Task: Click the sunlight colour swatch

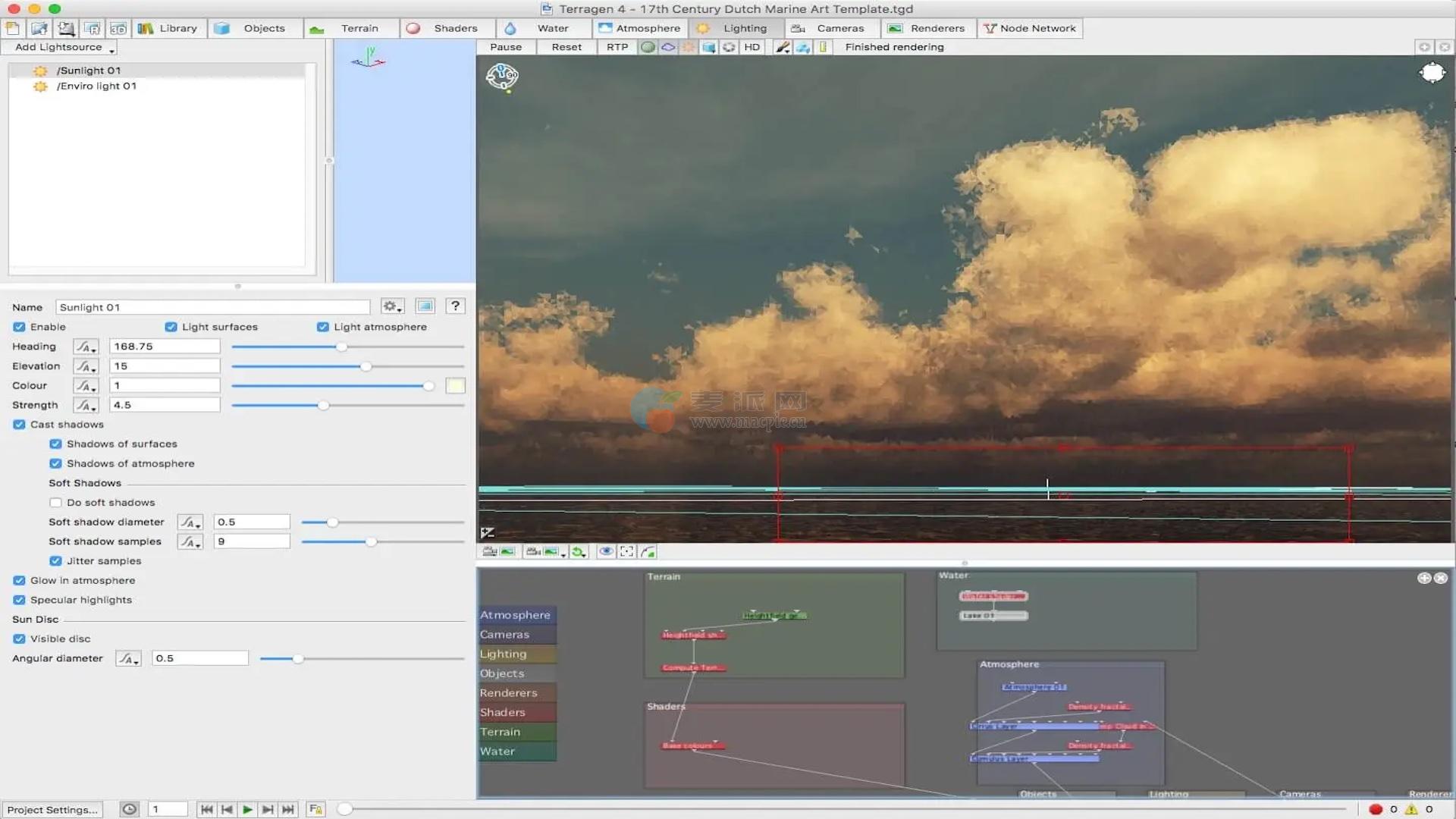Action: (455, 386)
